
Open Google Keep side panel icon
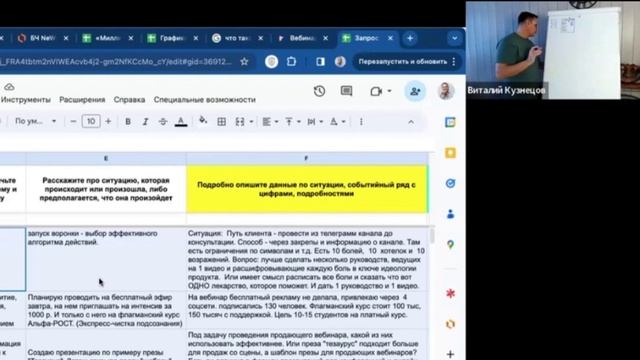tap(450, 153)
